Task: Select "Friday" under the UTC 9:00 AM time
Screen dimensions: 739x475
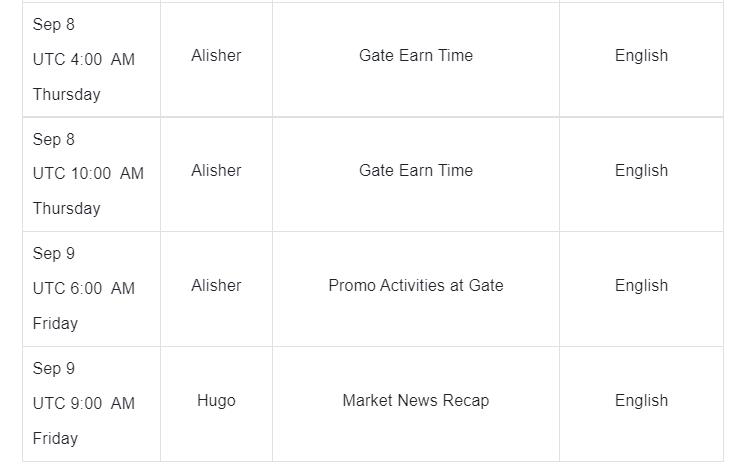Action: (55, 438)
